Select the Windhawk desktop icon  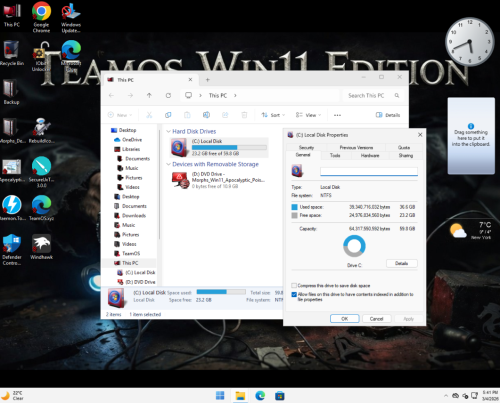pyautogui.click(x=41, y=247)
